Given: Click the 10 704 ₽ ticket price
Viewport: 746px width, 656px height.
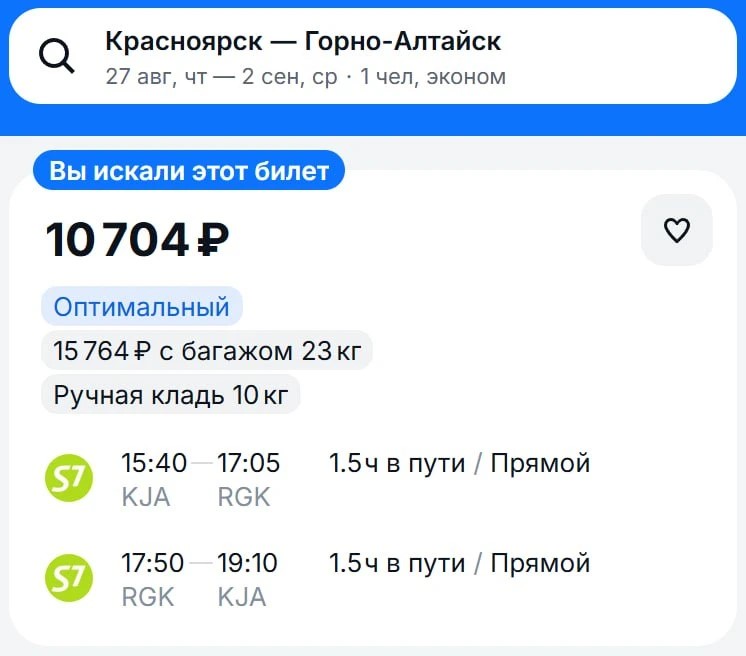Looking at the screenshot, I should (x=137, y=239).
